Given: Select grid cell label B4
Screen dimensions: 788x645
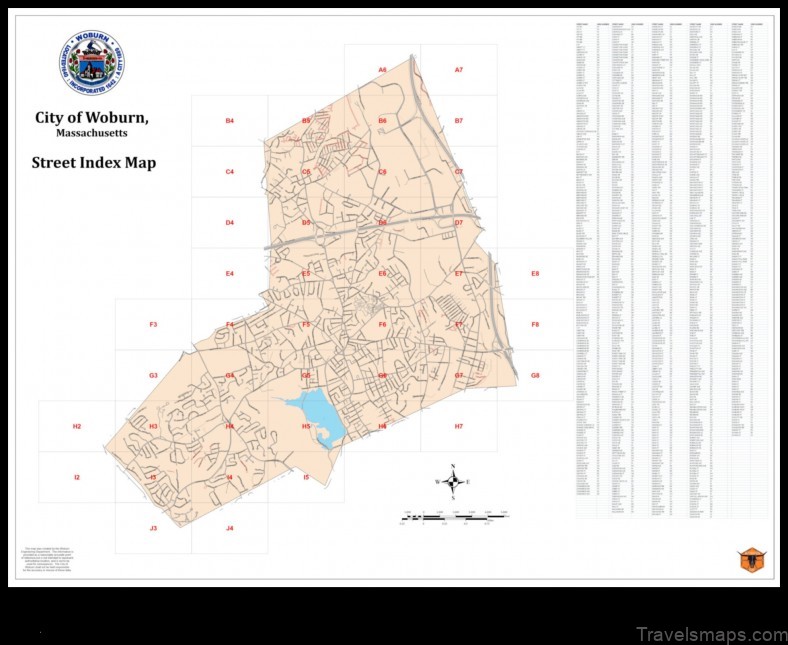Looking at the screenshot, I should pos(229,121).
